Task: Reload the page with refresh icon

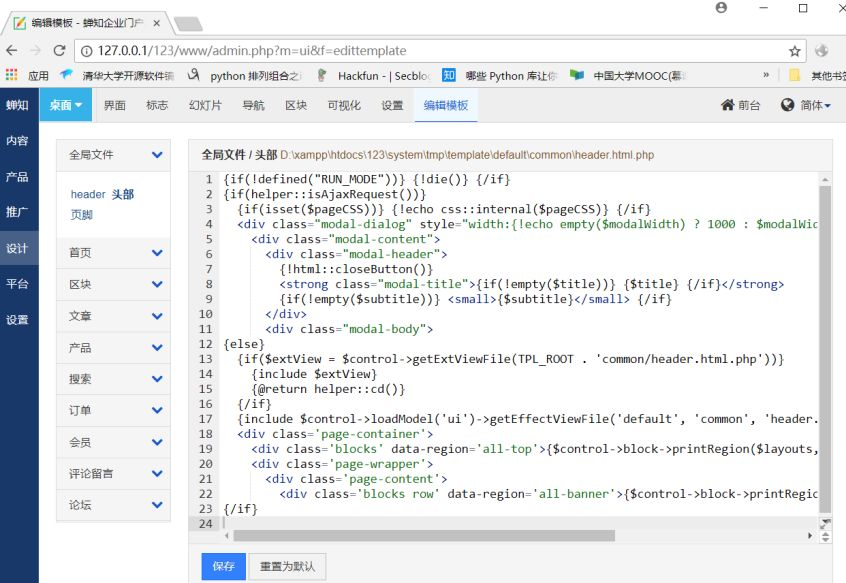Action: (60, 51)
